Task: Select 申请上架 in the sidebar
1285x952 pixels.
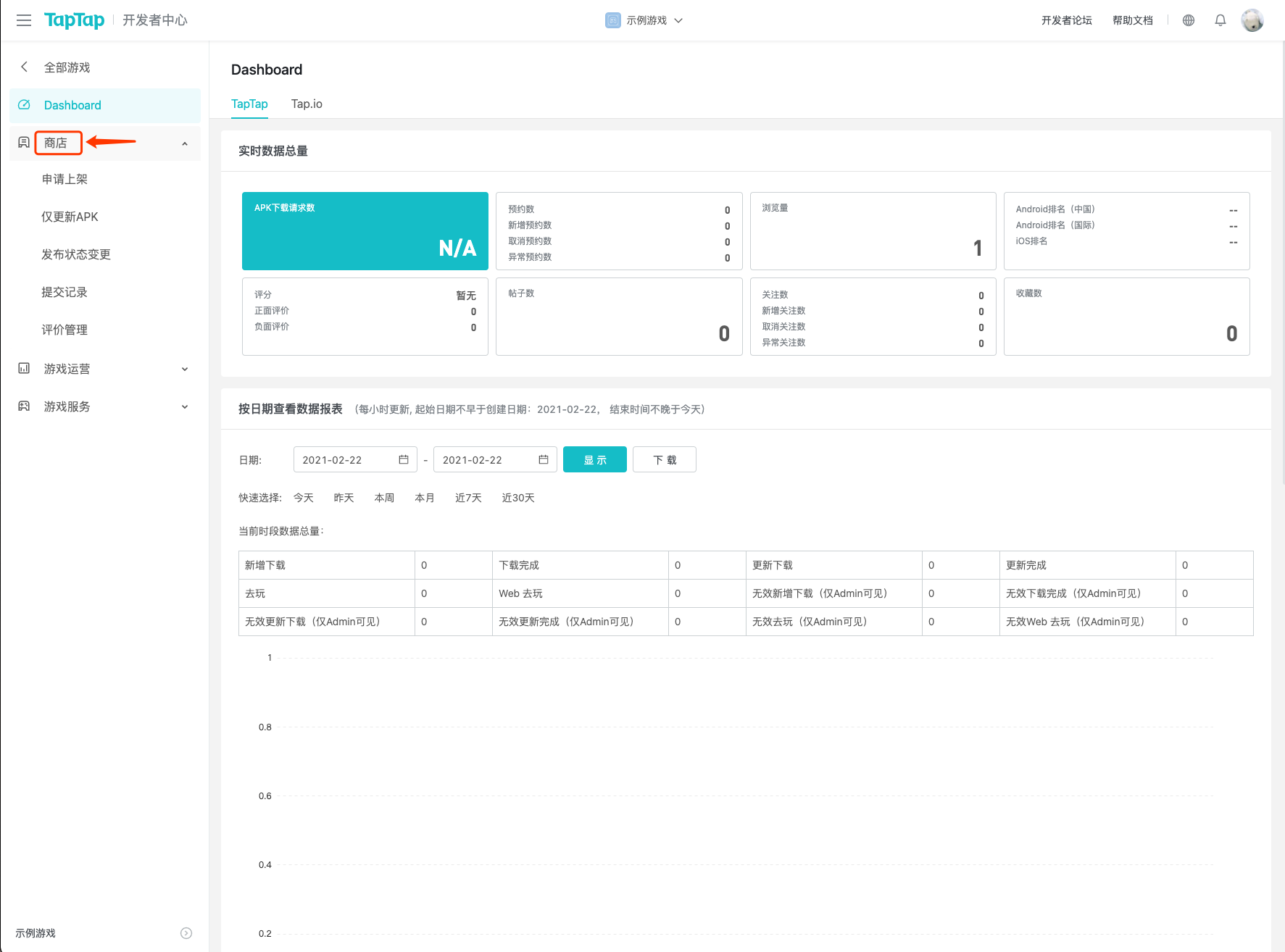Action: point(65,179)
